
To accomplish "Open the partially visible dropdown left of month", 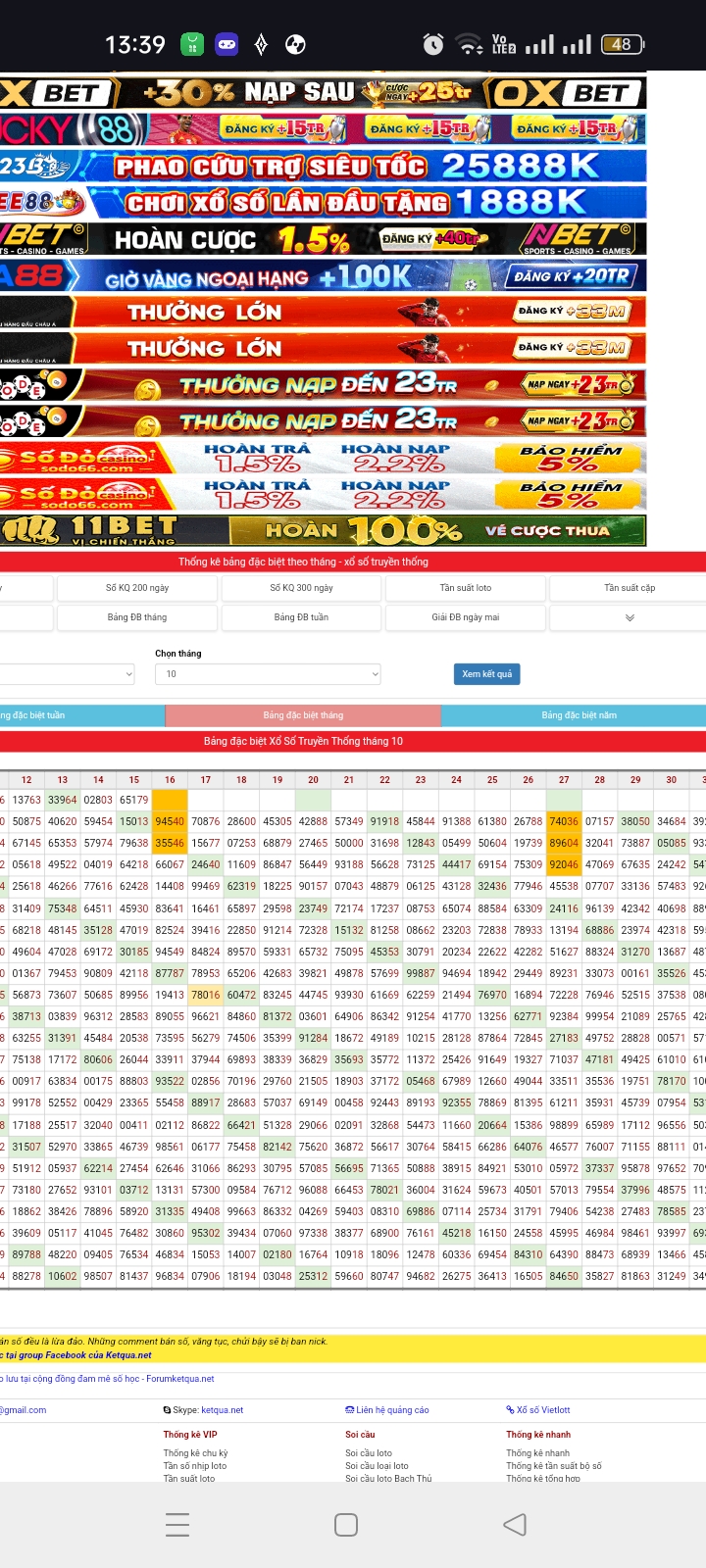I will [x=67, y=674].
